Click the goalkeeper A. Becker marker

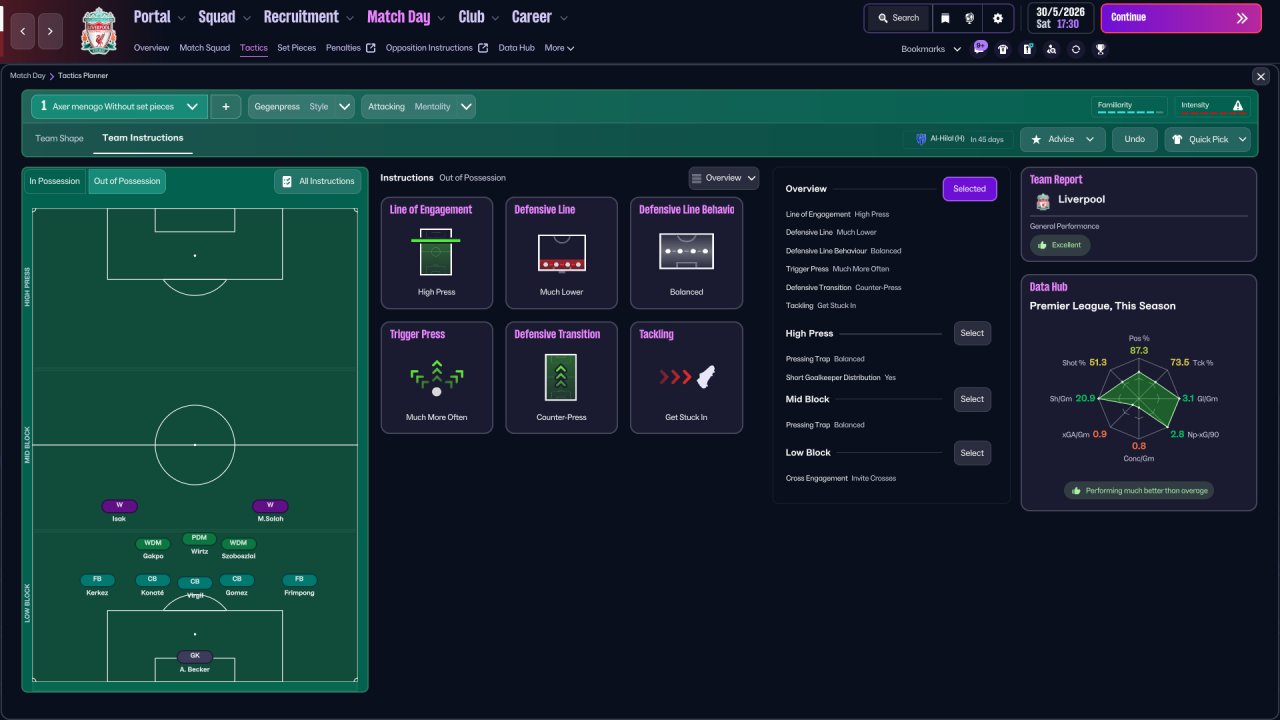(194, 657)
